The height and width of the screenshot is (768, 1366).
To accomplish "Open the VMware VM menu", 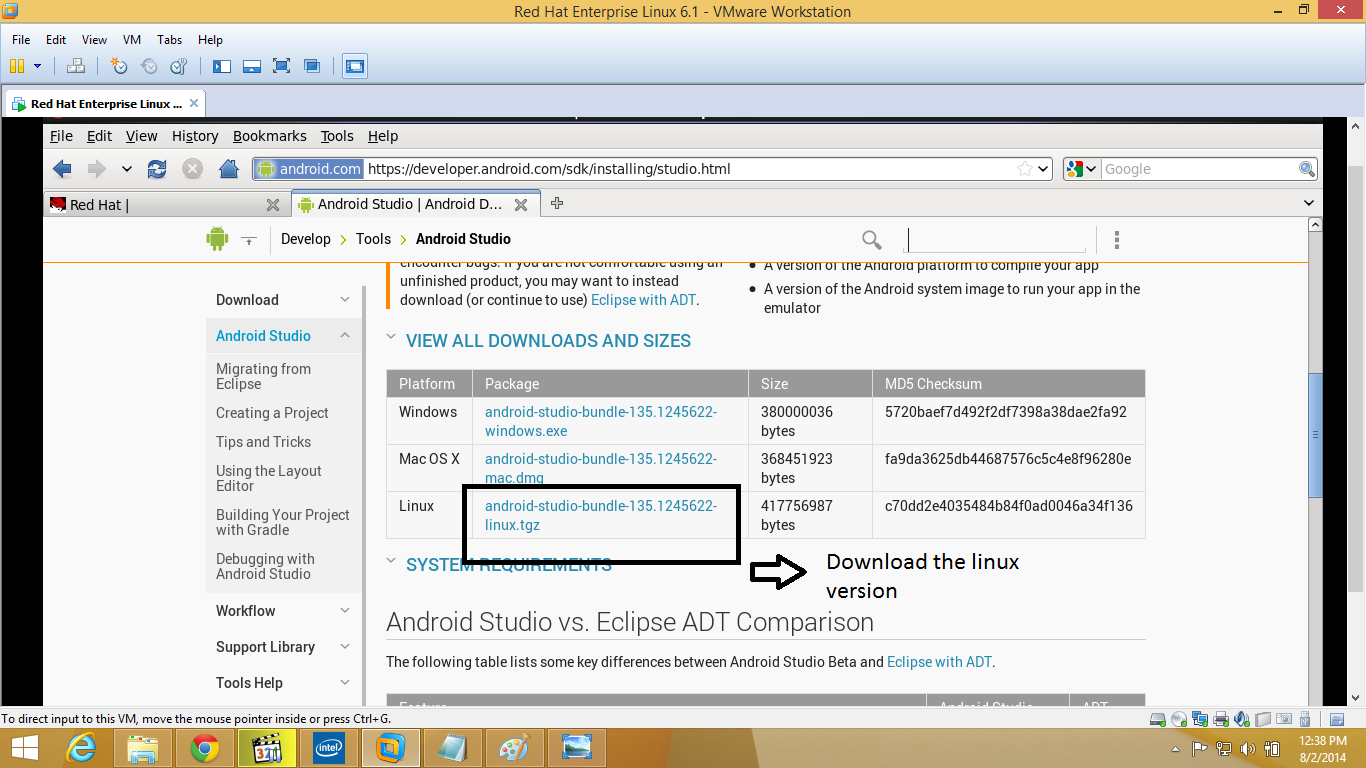I will pos(132,40).
